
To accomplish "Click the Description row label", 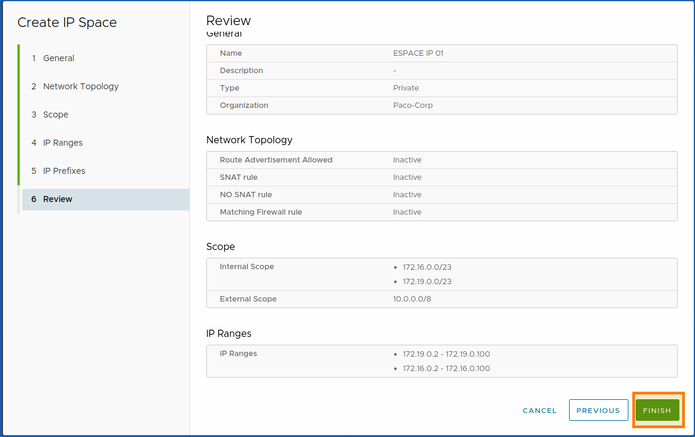I will (241, 70).
